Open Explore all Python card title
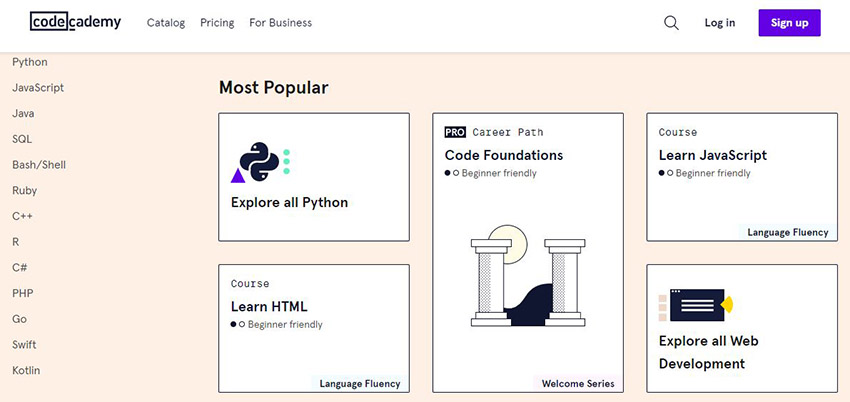 tap(289, 203)
